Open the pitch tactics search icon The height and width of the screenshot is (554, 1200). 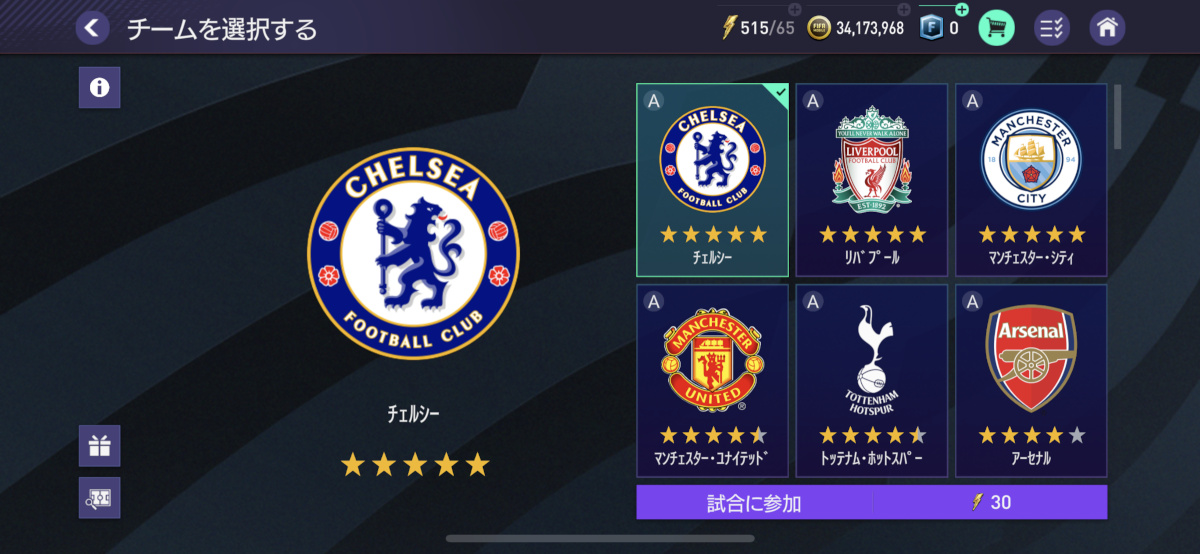tap(99, 498)
